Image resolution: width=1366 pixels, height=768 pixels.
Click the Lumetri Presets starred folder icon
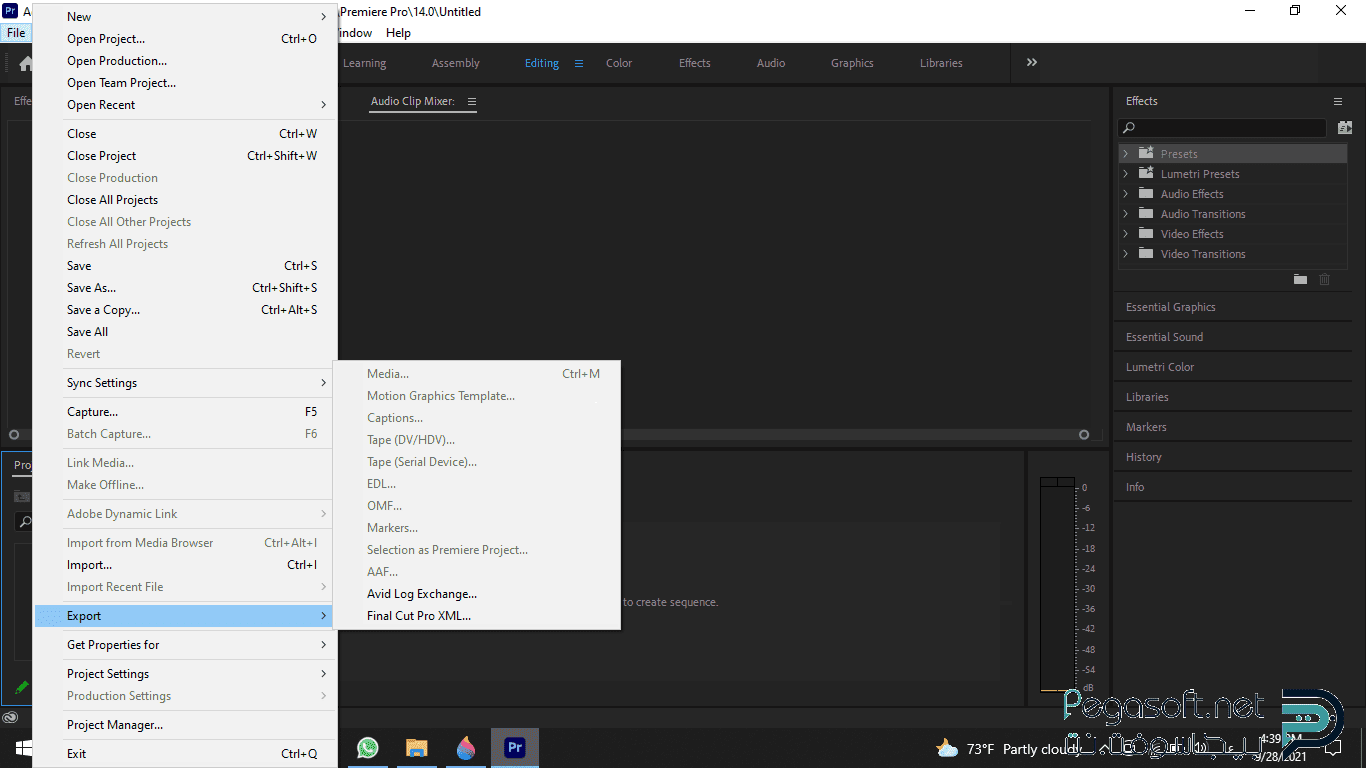coord(1146,173)
